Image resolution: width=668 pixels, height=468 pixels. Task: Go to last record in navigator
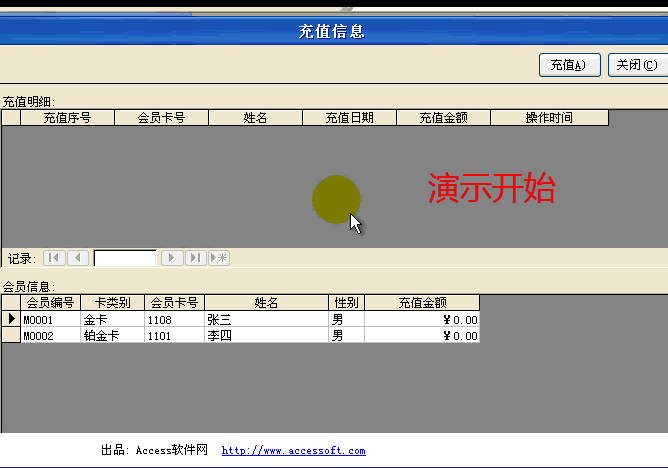196,258
